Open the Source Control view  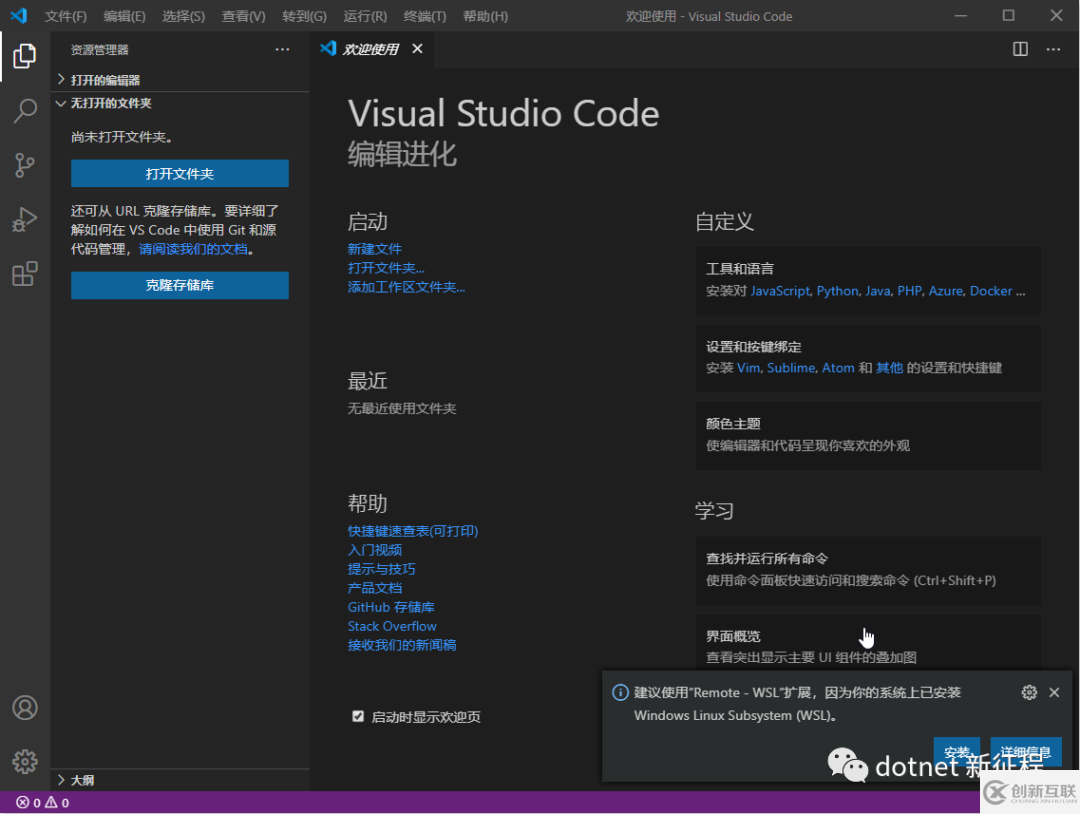[x=25, y=165]
